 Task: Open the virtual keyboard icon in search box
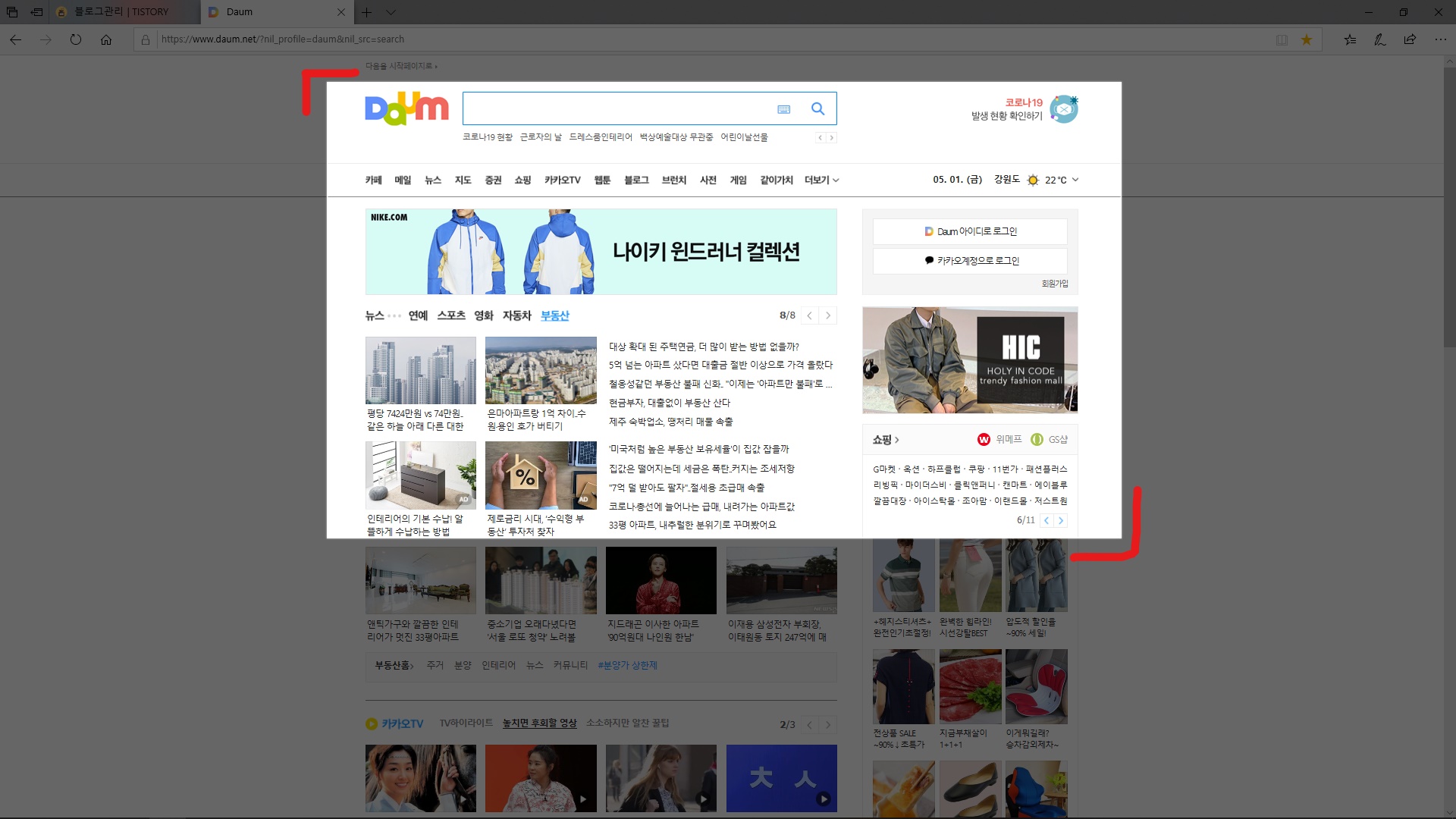click(783, 109)
